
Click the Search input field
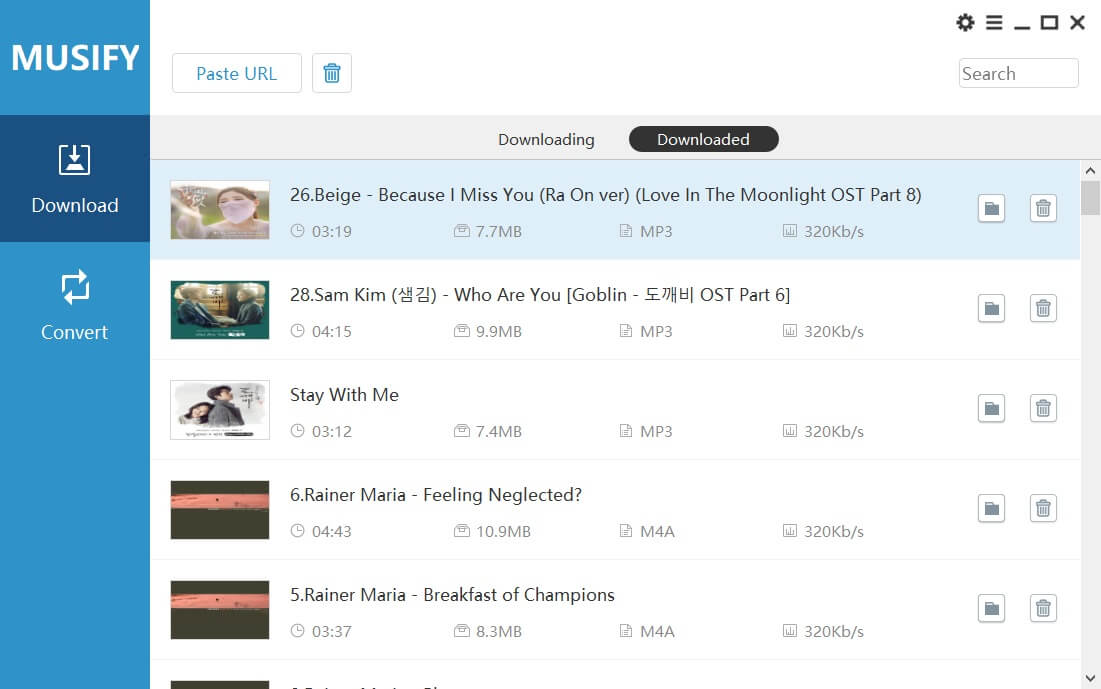(x=1018, y=73)
